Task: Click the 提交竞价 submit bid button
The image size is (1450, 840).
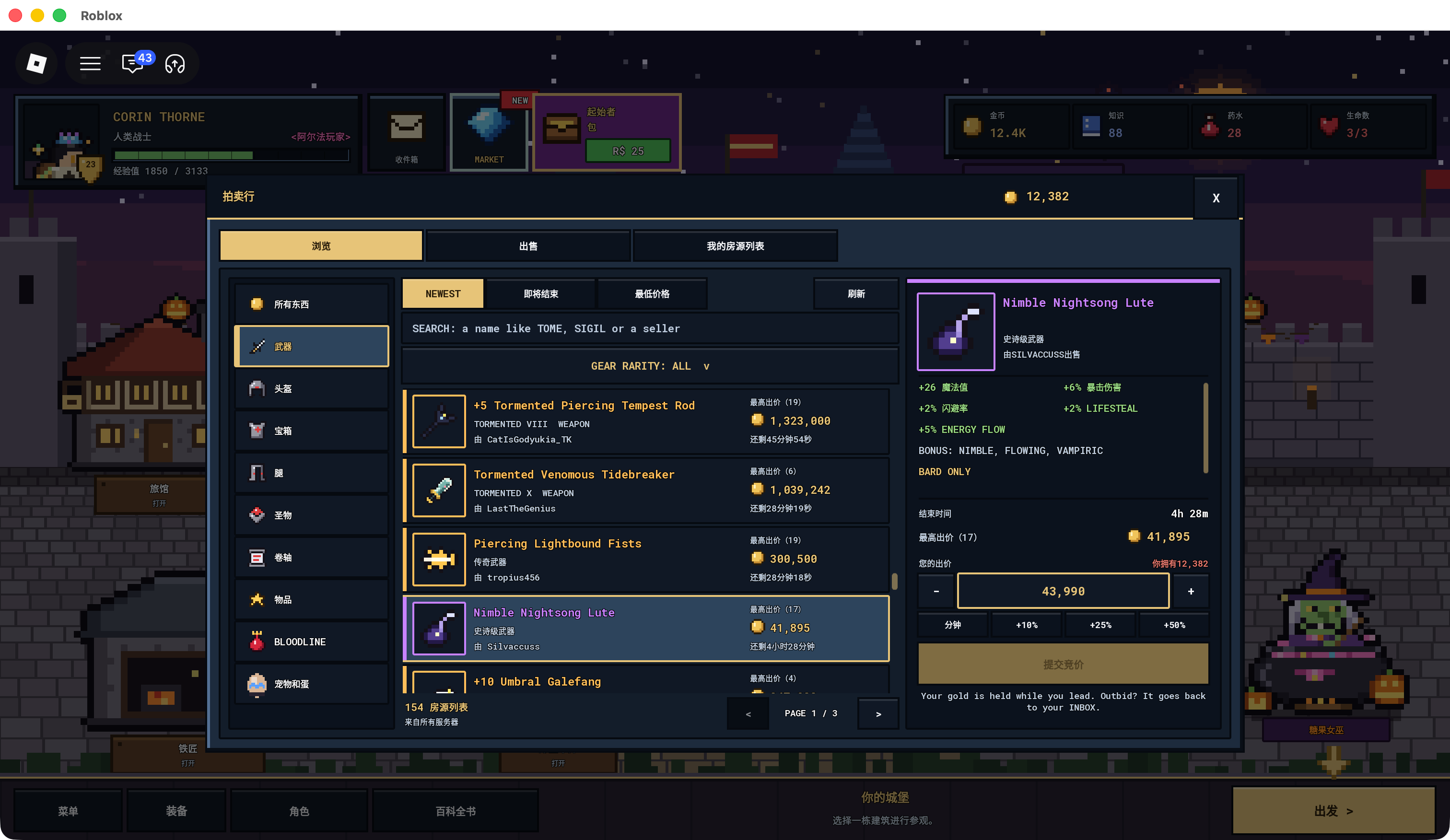Action: point(1063,664)
